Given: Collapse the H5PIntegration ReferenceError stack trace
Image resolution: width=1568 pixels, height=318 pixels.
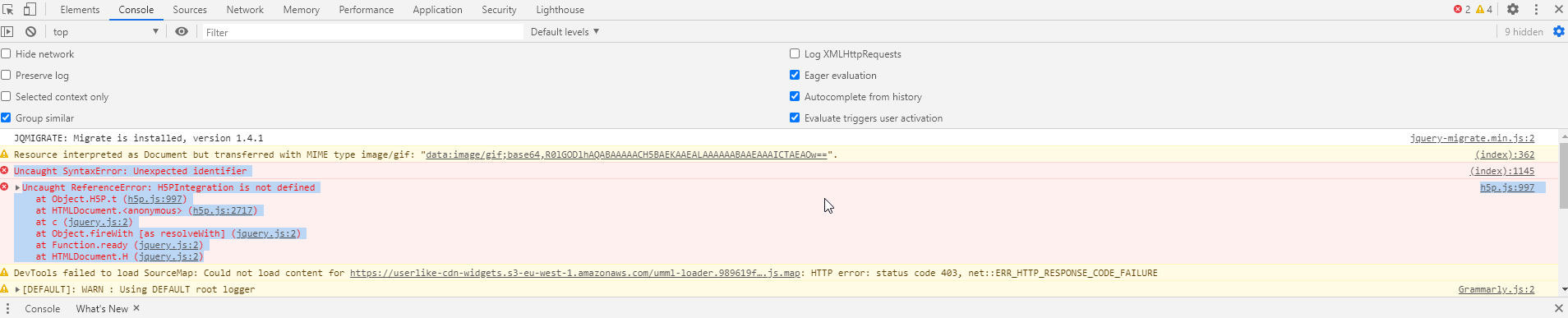Looking at the screenshot, I should (x=18, y=187).
